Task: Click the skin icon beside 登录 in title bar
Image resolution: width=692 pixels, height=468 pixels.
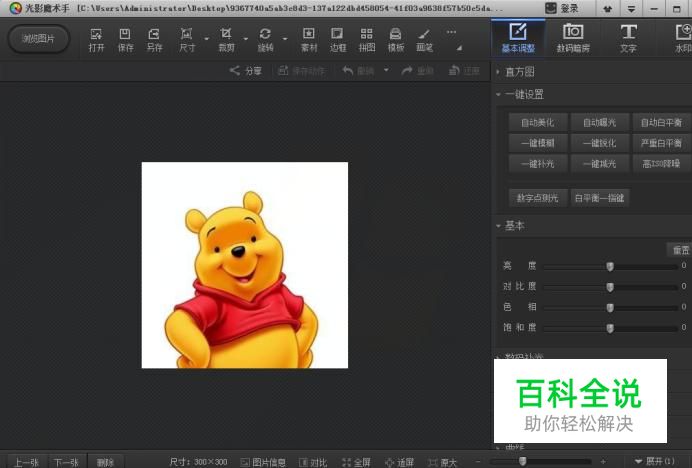Action: 608,8
